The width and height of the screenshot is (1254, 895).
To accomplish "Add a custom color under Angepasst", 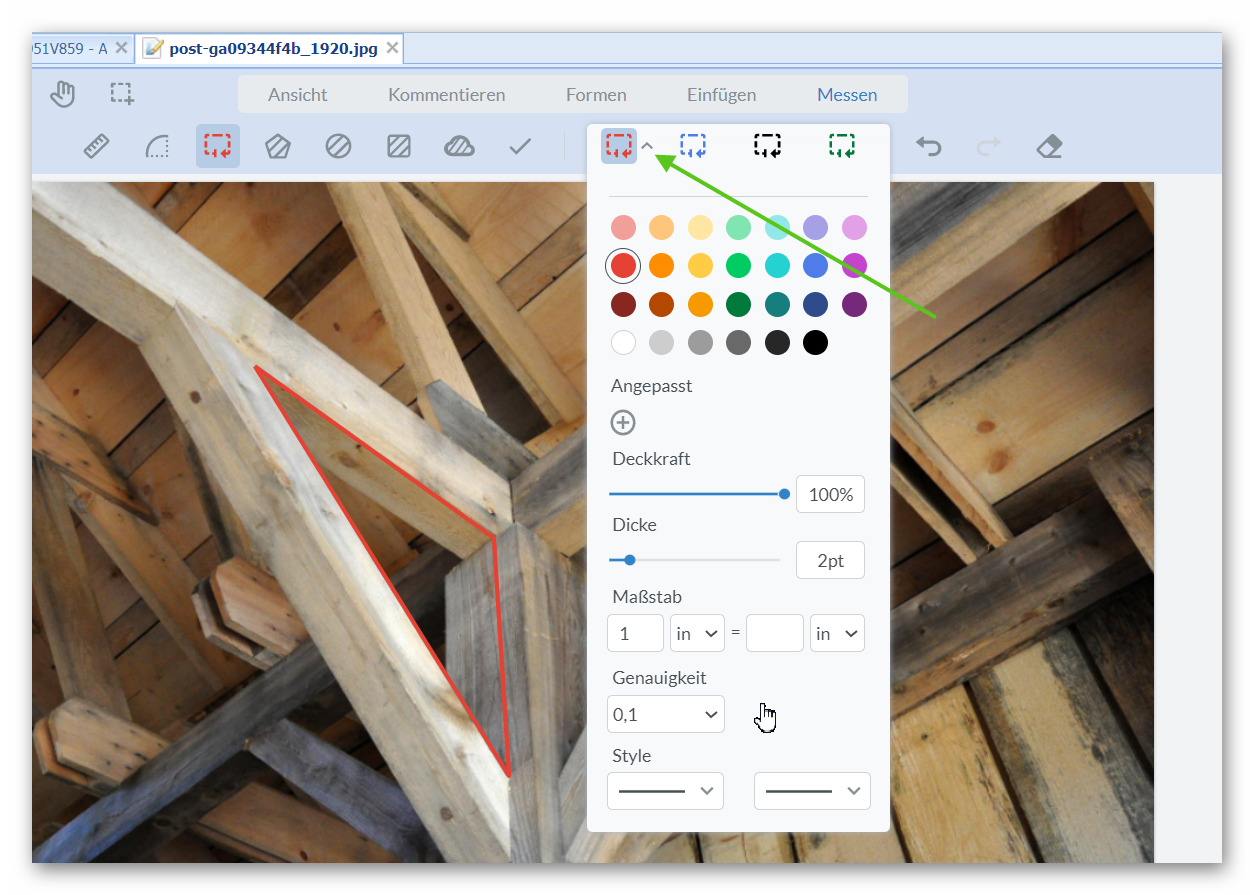I will point(623,423).
